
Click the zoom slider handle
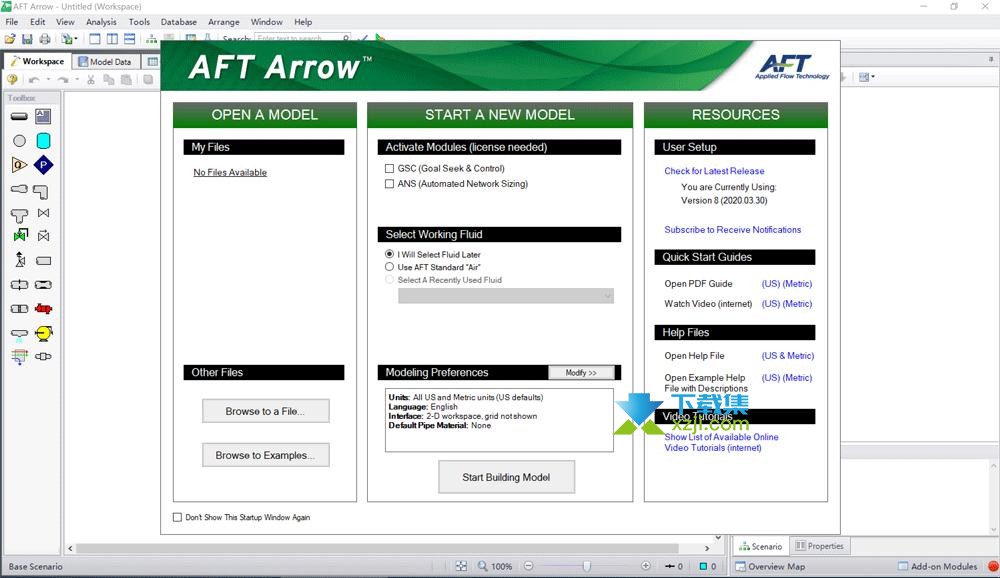coord(587,566)
